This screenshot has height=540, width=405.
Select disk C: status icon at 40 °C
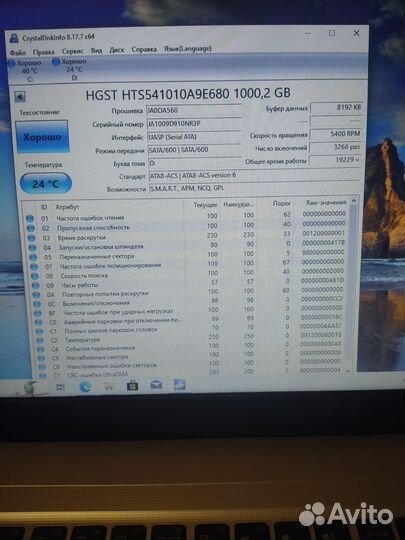coord(11,63)
